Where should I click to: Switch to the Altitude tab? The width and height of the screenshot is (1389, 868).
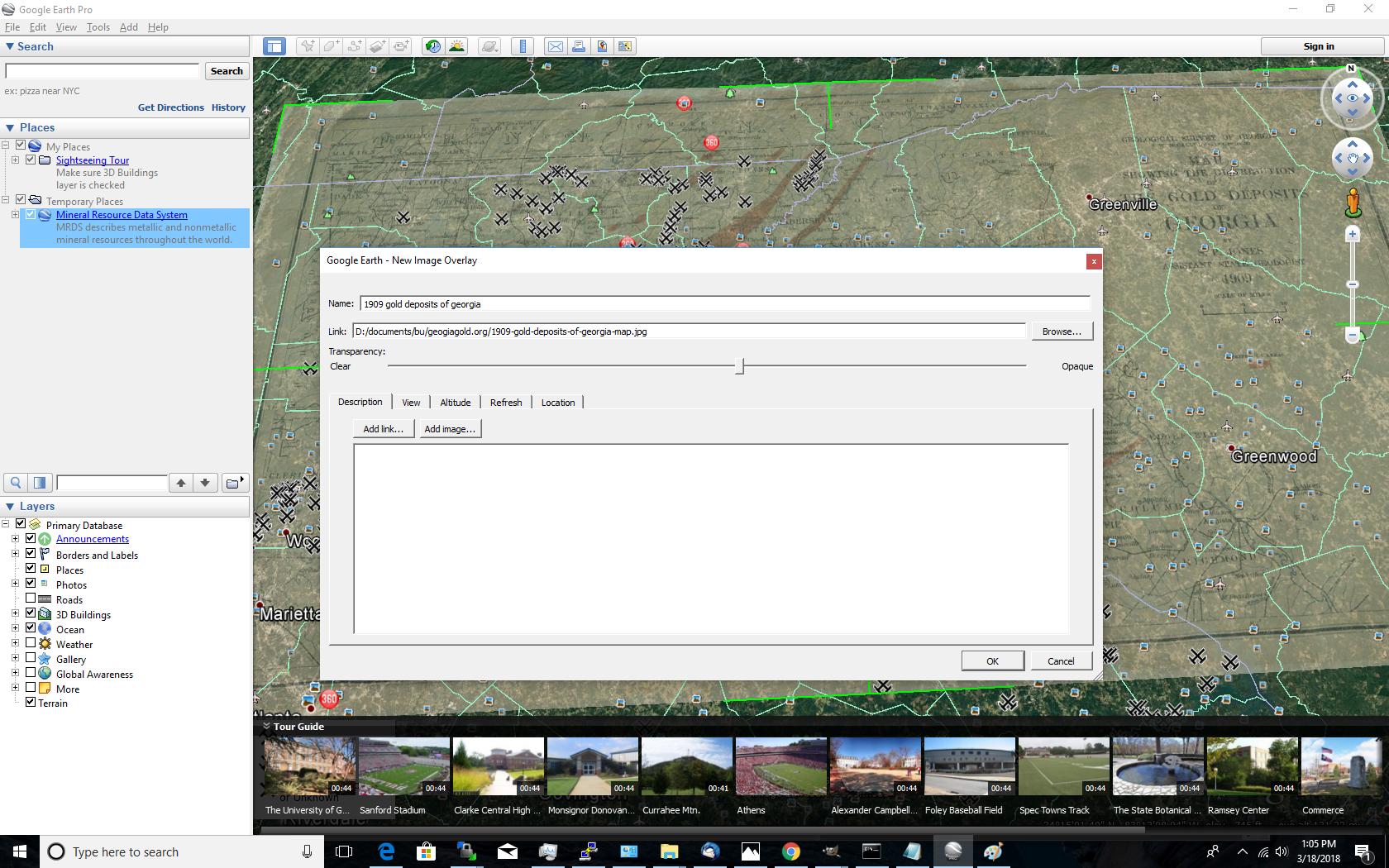(455, 403)
